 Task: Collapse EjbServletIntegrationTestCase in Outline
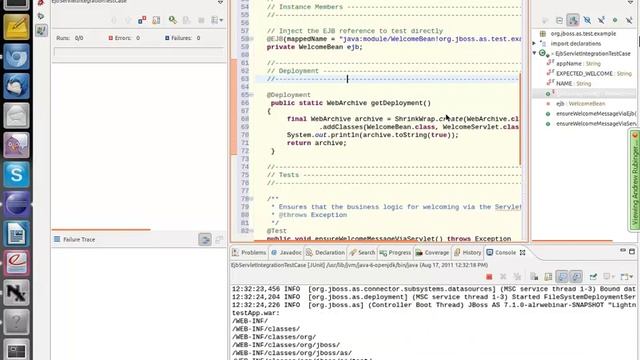pyautogui.click(x=535, y=53)
